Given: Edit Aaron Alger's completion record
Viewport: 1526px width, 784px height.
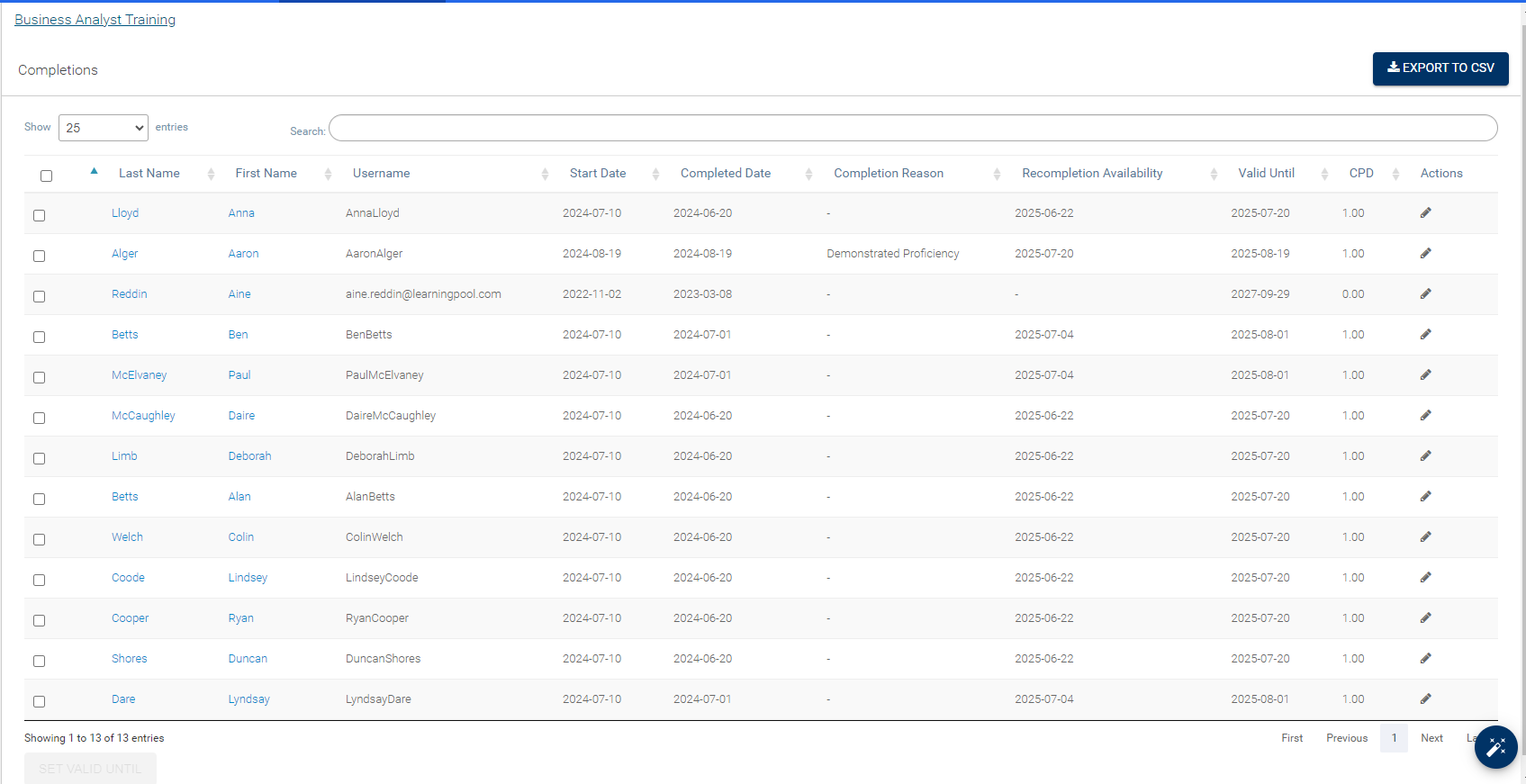Looking at the screenshot, I should click(1425, 254).
